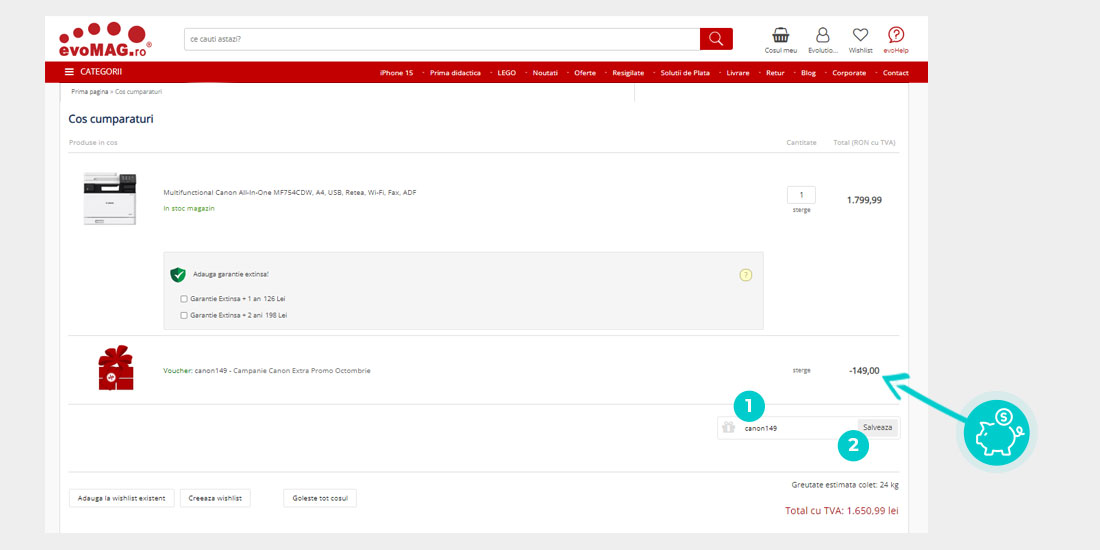This screenshot has width=1100, height=550.
Task: Click the Cos cumparaturi breadcrumb text
Action: [139, 92]
